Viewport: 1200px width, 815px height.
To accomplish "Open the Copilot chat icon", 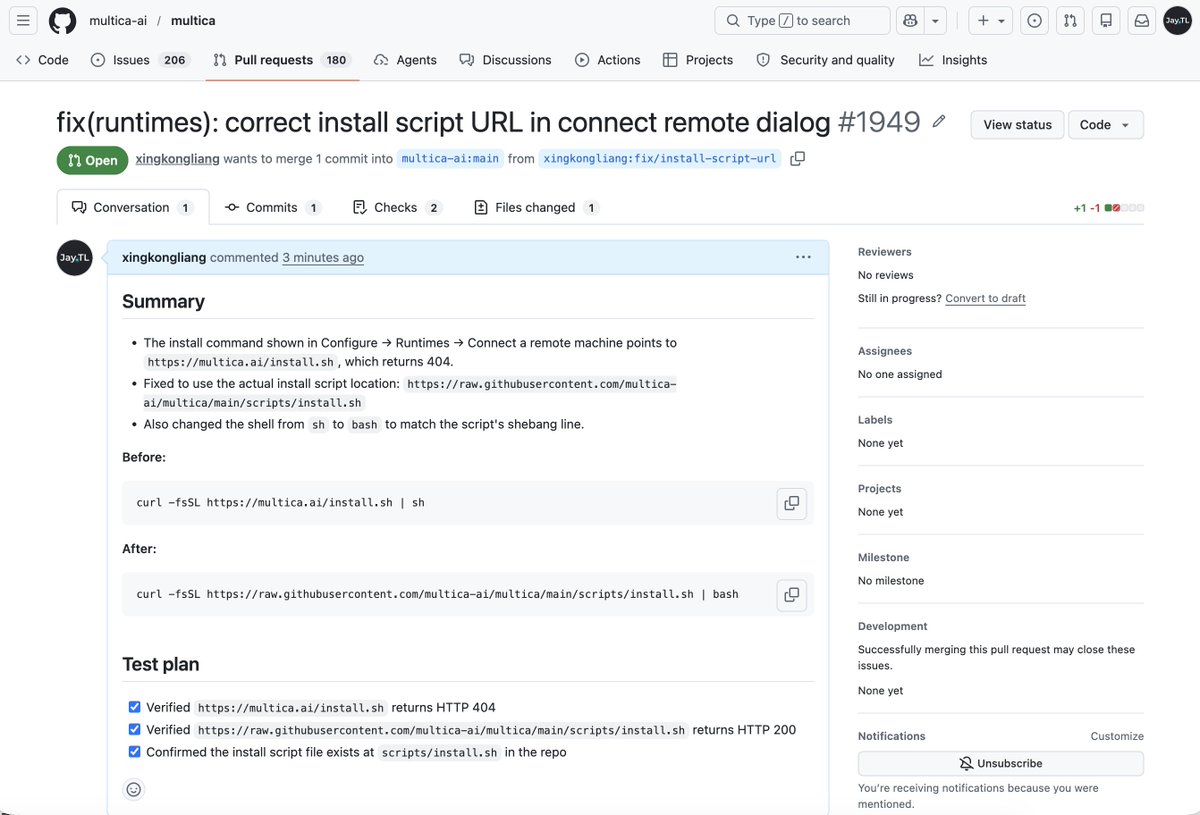I will [x=910, y=20].
